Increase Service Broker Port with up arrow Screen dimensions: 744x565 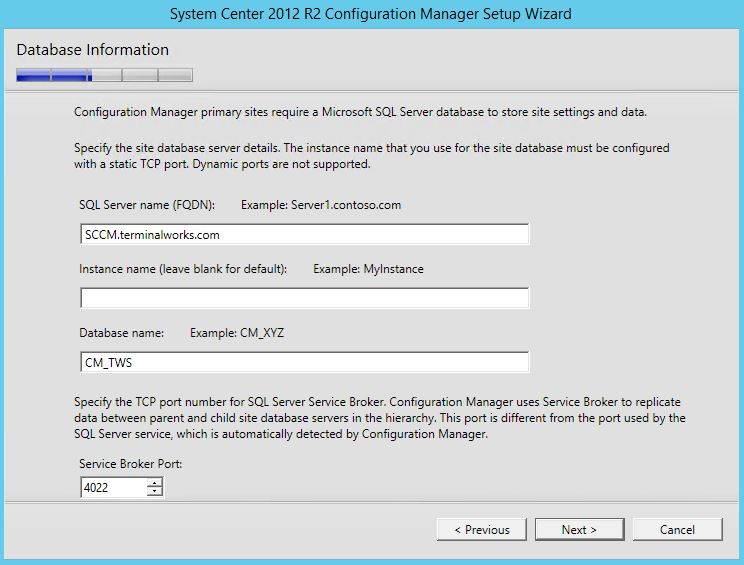[155, 483]
